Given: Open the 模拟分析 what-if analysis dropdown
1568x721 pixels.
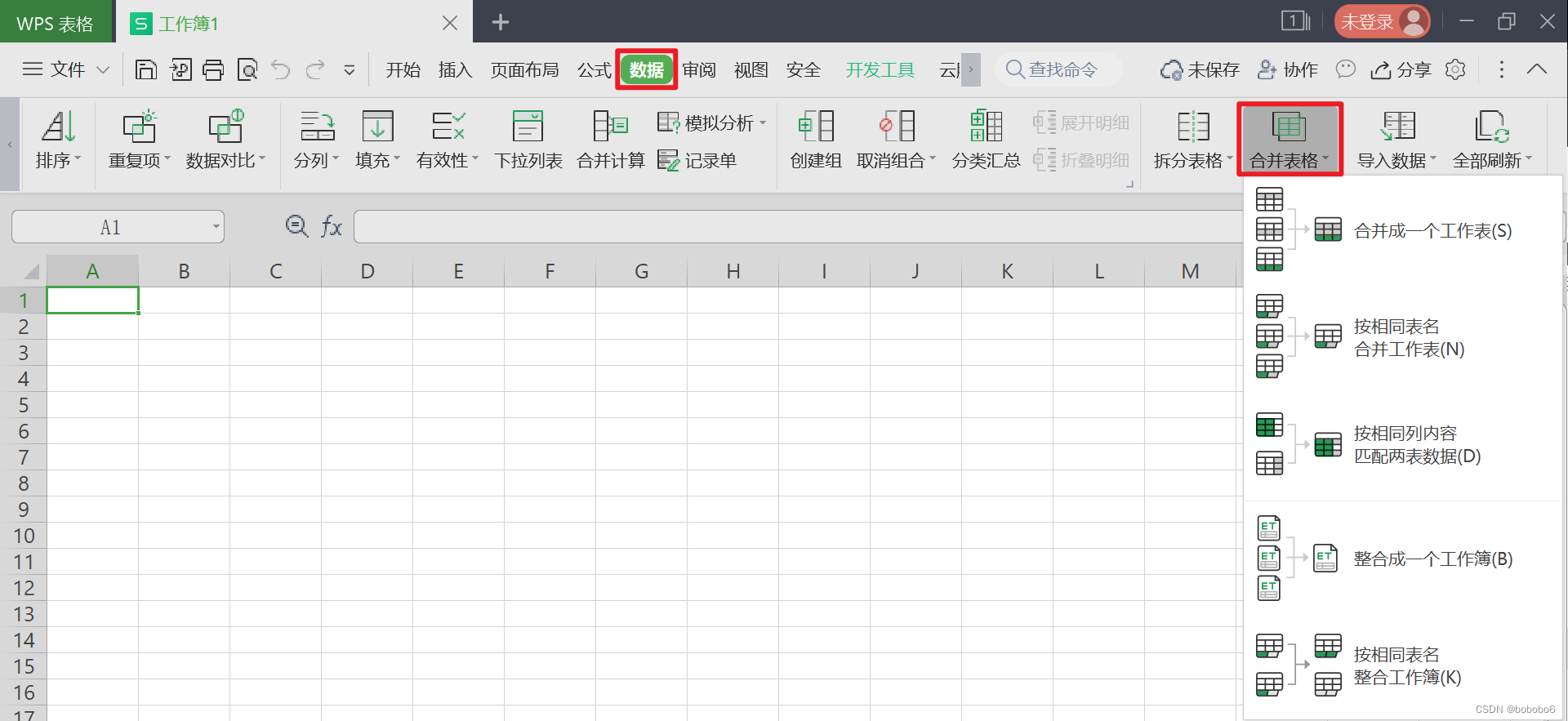Looking at the screenshot, I should pyautogui.click(x=712, y=122).
